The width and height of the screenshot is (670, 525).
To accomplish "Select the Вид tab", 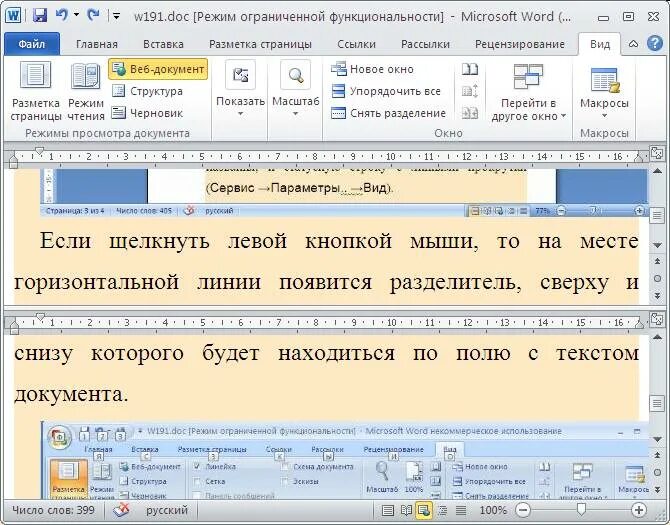I will 600,44.
